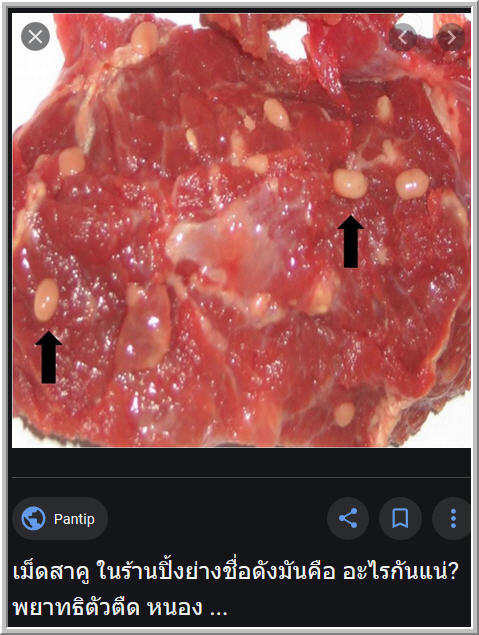The height and width of the screenshot is (635, 479).
Task: Open the title link starting with เม็ดสาคู
Action: click(236, 572)
